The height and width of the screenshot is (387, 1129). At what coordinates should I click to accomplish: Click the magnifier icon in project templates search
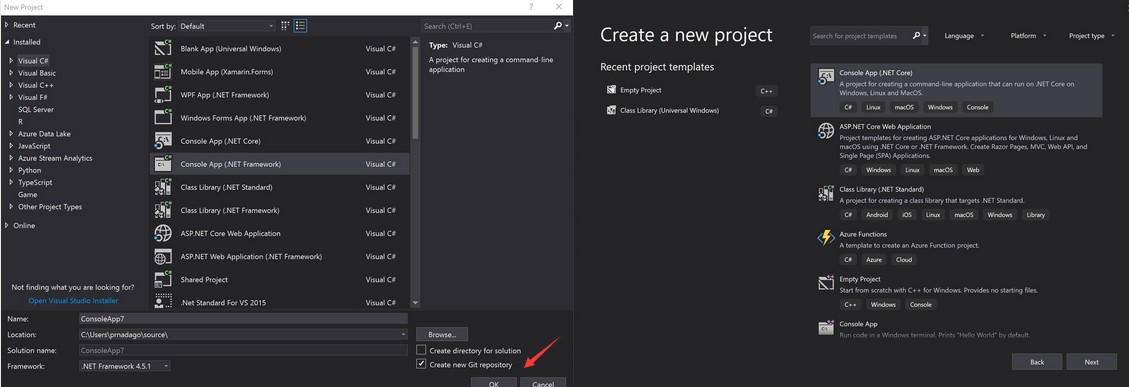click(x=916, y=35)
